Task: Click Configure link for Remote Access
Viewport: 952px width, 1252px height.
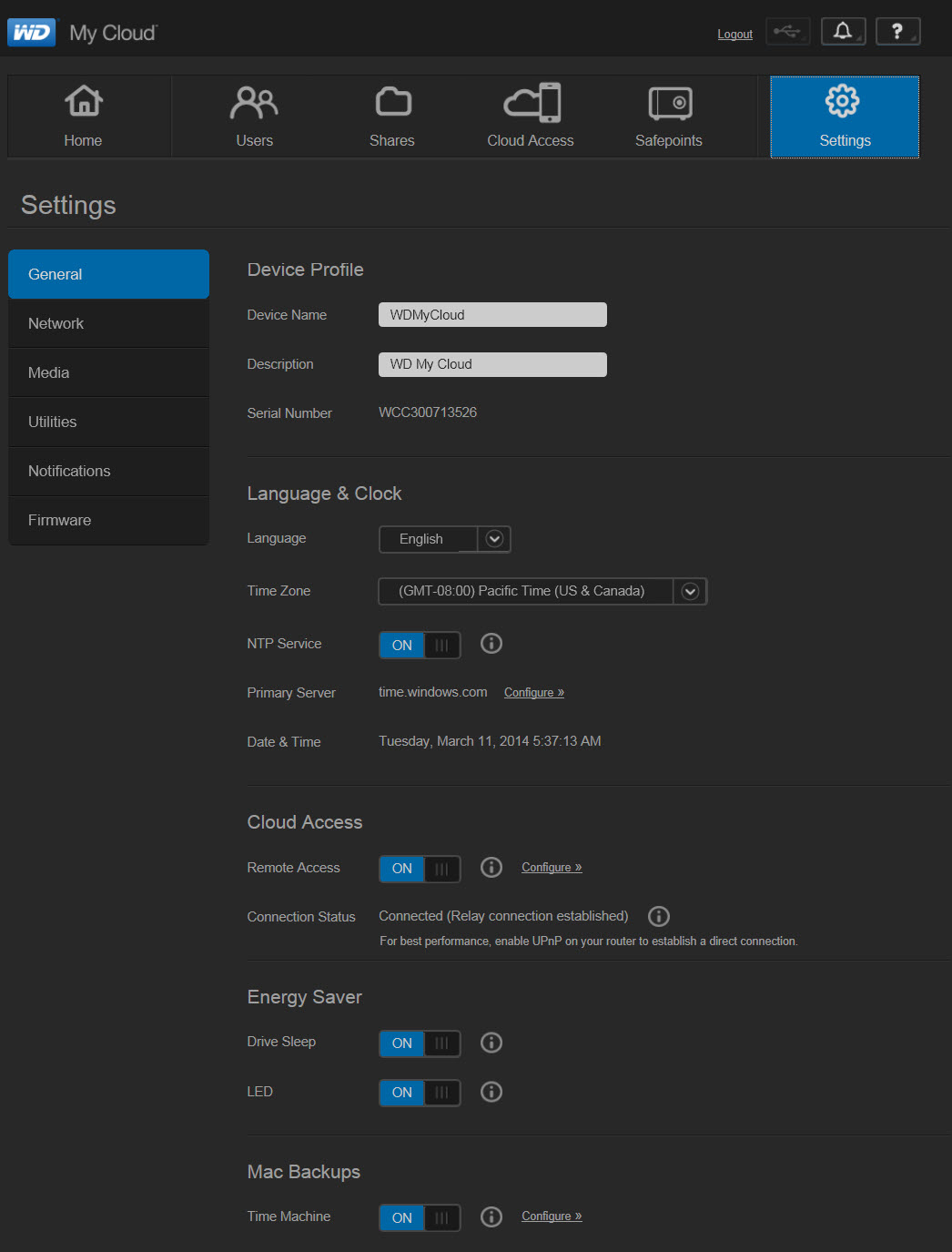Action: [x=552, y=868]
